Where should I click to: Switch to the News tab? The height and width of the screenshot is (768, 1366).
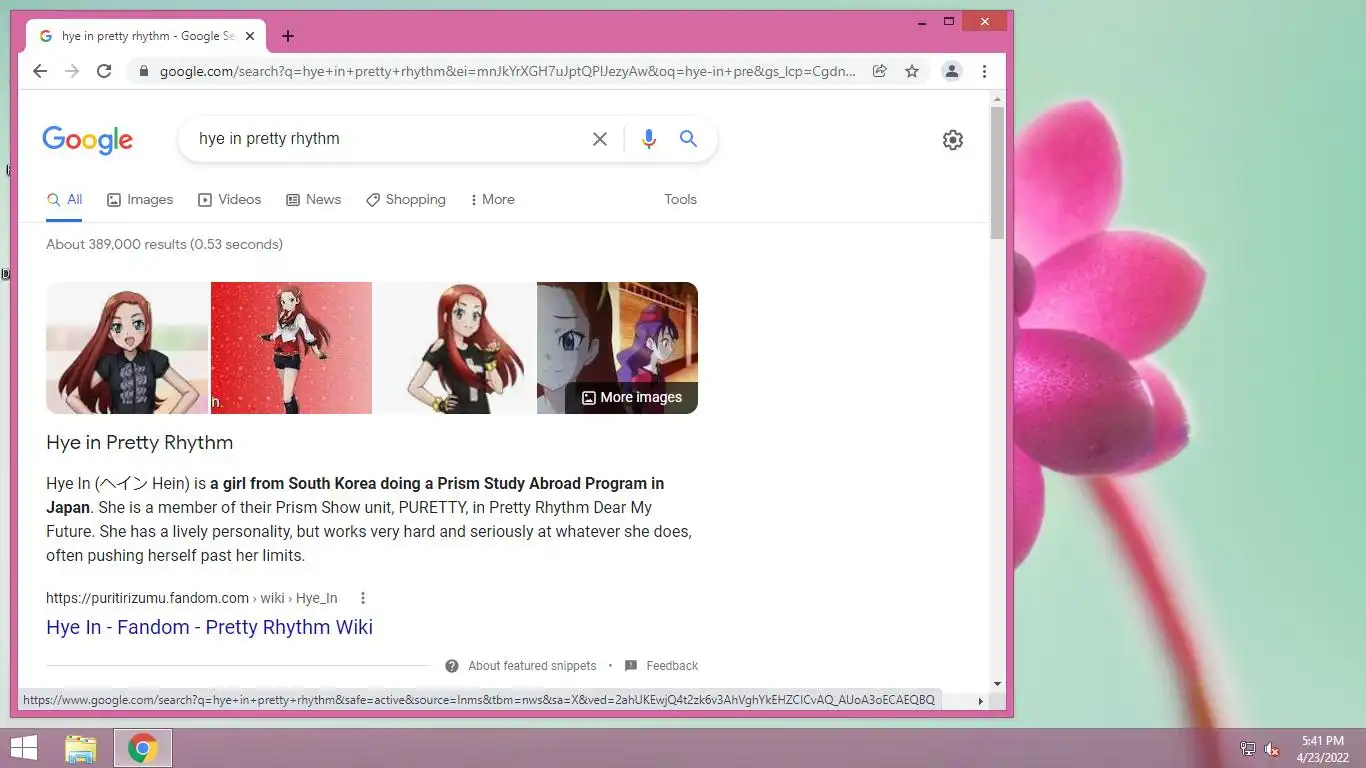click(x=314, y=199)
